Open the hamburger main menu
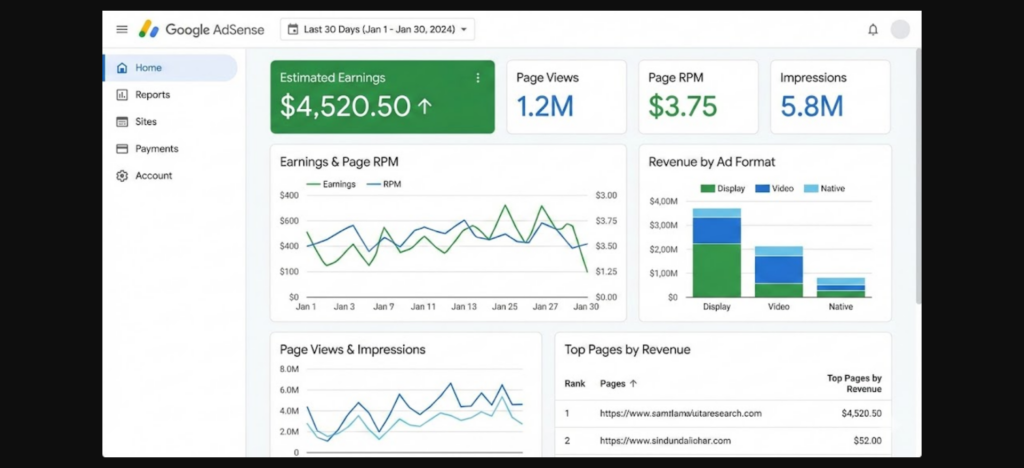 (121, 29)
